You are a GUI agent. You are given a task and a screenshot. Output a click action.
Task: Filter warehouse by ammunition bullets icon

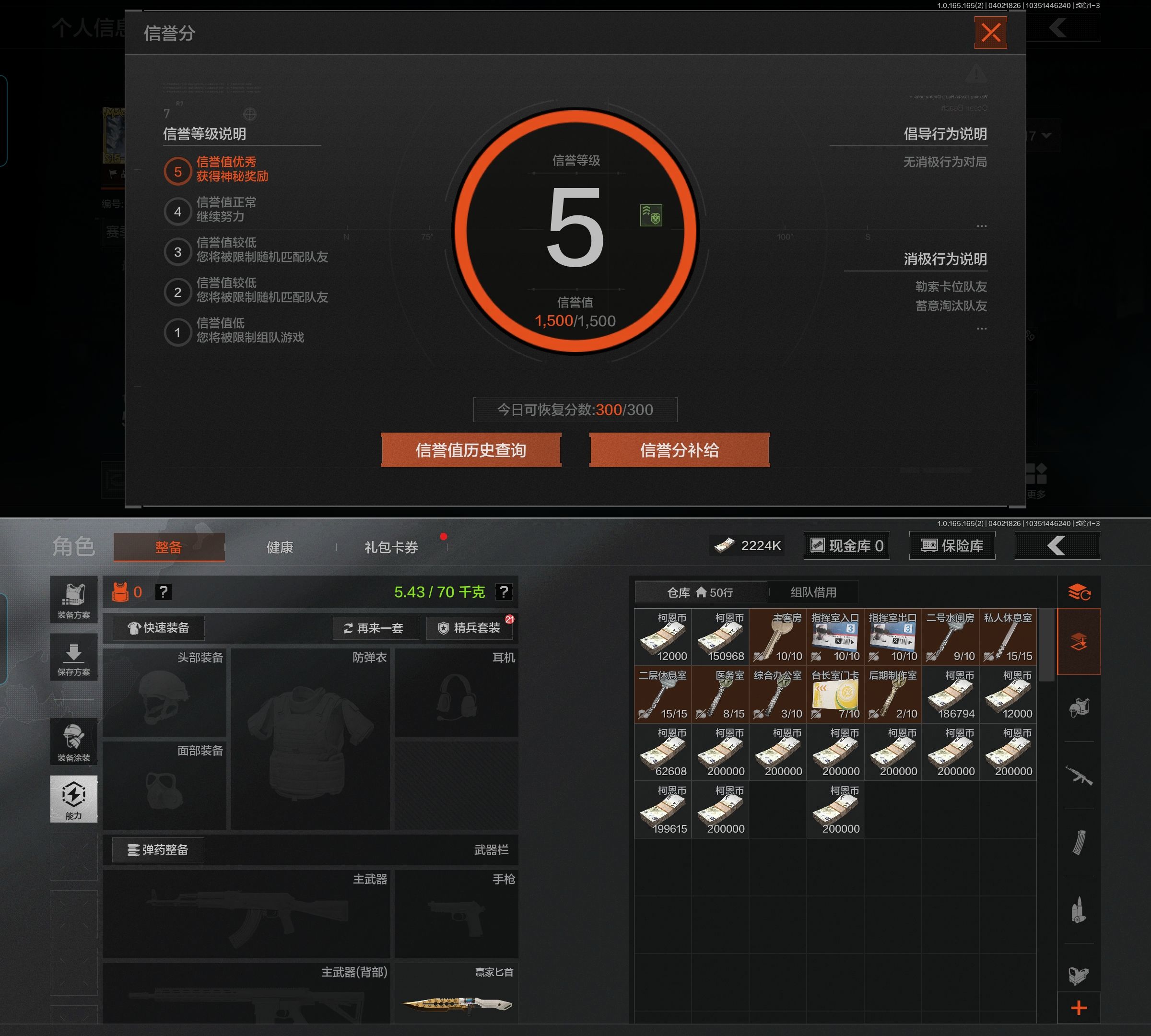coord(1079,910)
